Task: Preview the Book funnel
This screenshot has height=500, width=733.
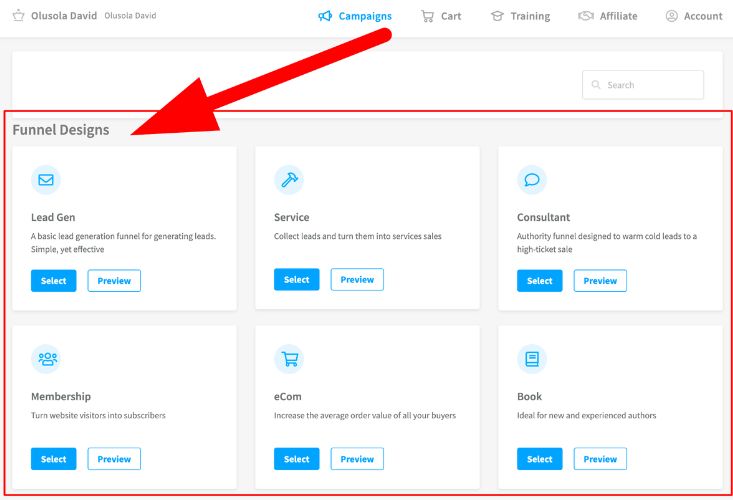Action: (x=600, y=459)
